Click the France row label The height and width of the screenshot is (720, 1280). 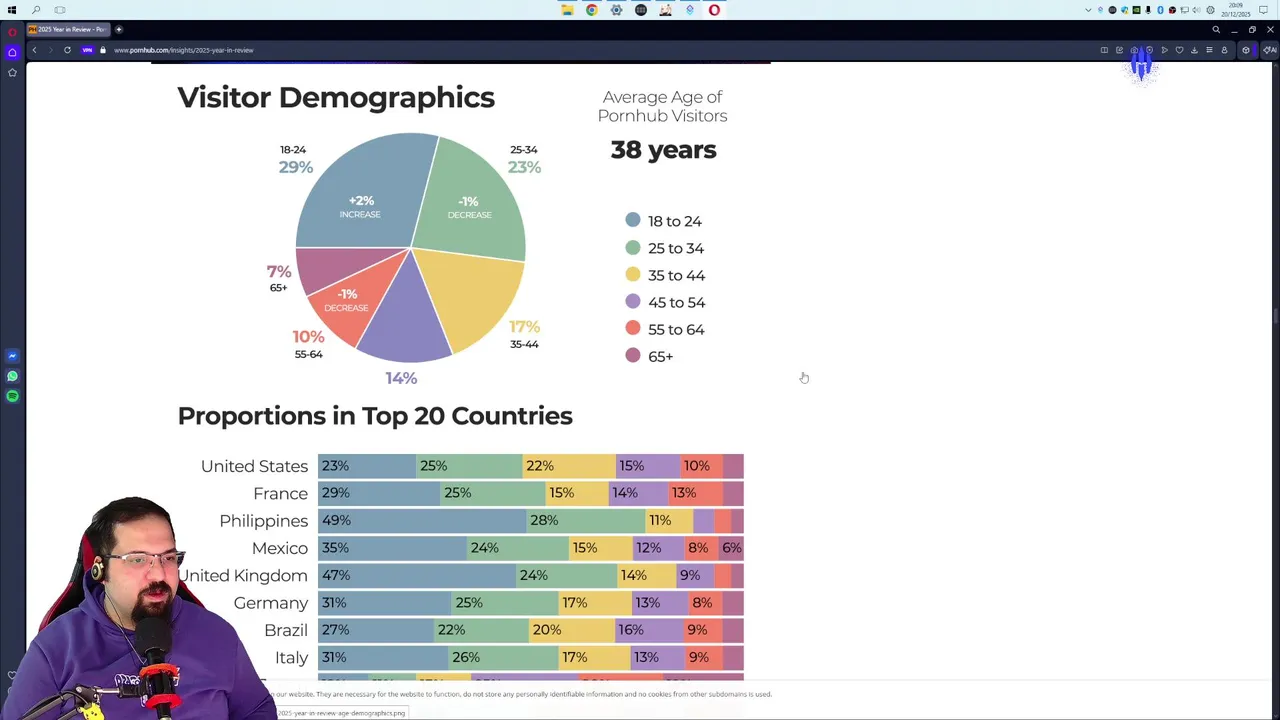tap(280, 493)
